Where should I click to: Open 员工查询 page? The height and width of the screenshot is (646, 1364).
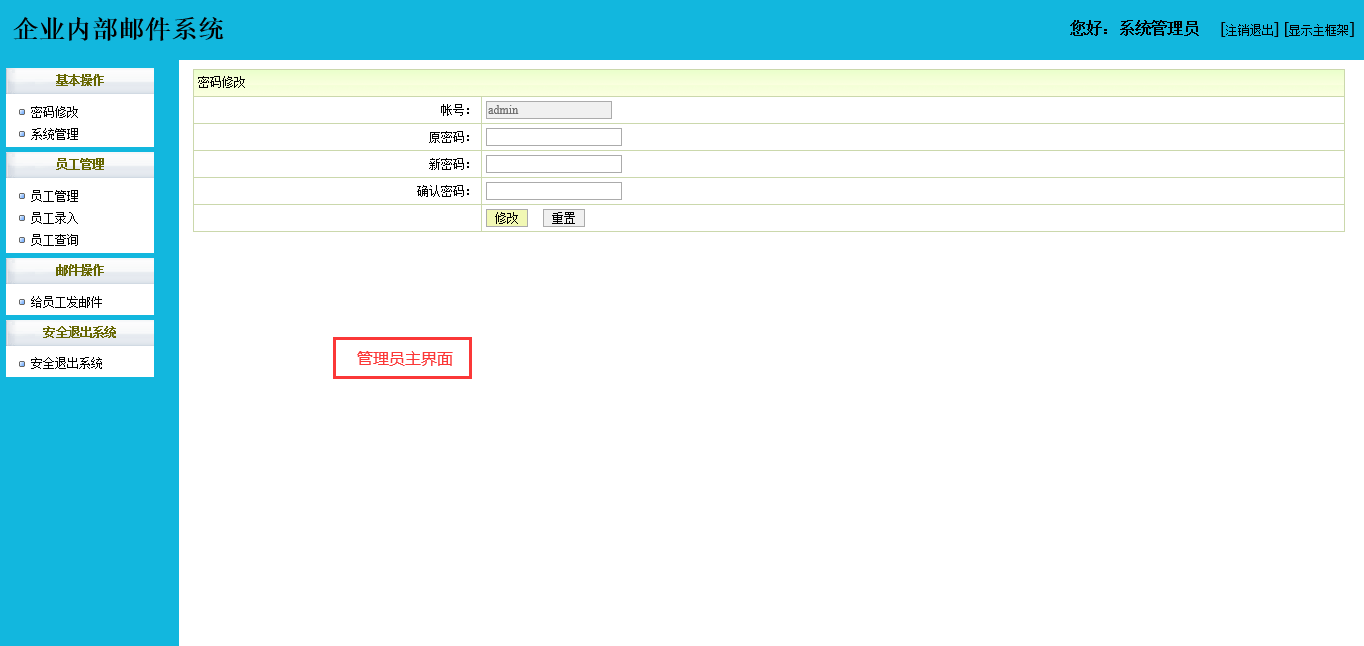(54, 240)
